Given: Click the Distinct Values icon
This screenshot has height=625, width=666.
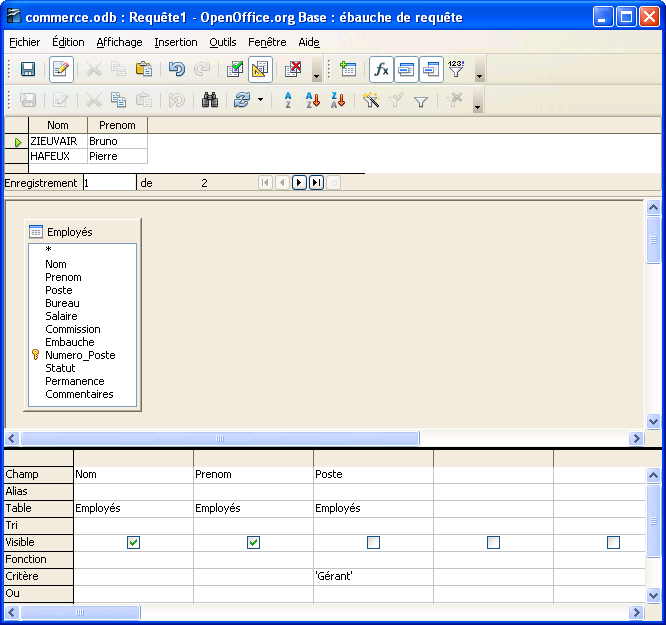Looking at the screenshot, I should [x=456, y=69].
